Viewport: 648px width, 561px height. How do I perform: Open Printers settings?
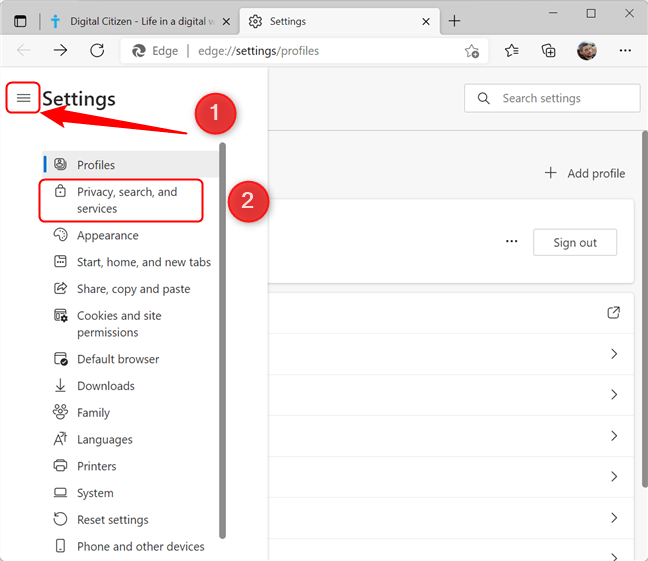coord(130,466)
